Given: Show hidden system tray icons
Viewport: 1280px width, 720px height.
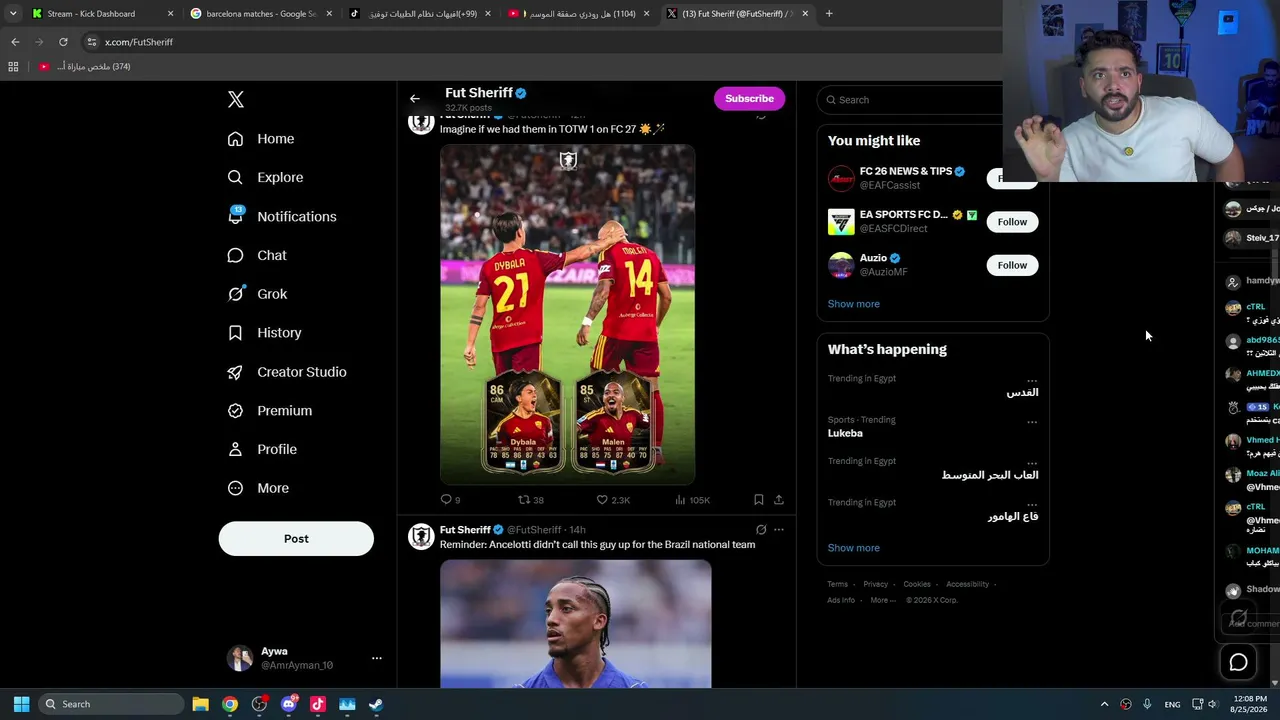Looking at the screenshot, I should [x=1104, y=704].
